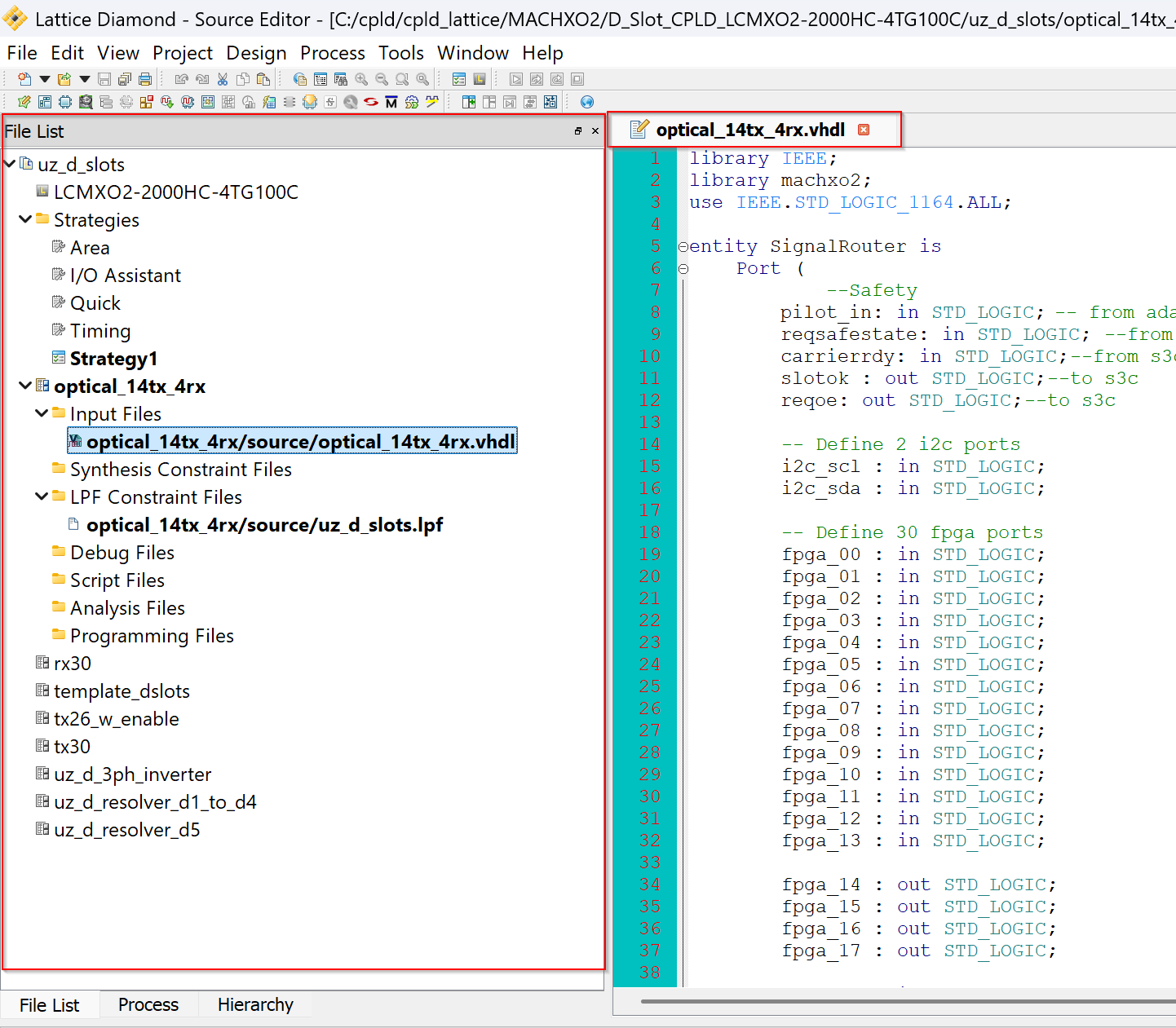Viewport: 1176px width, 1028px height.
Task: Click the Save file toolbar icon
Action: (x=104, y=79)
